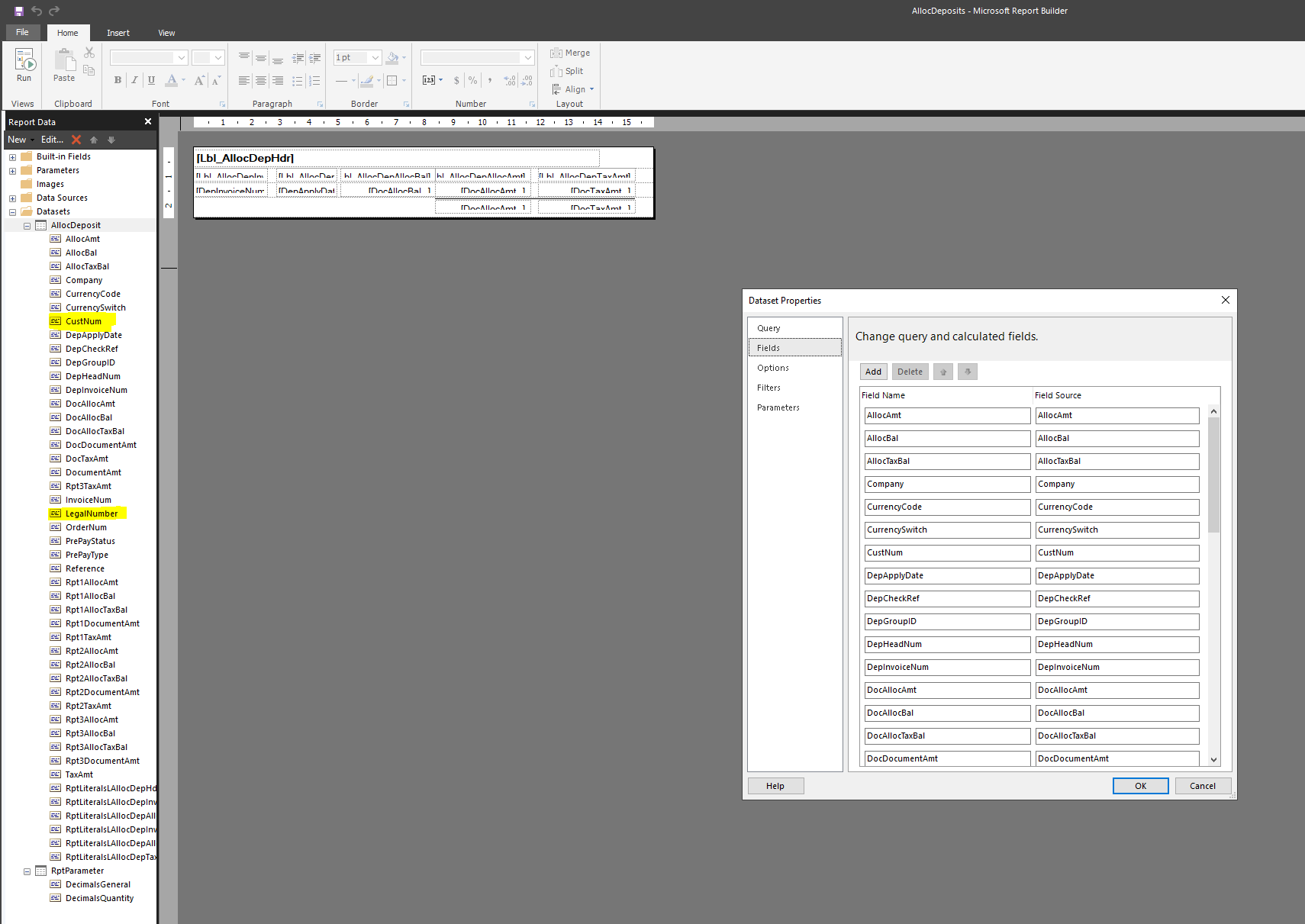Click the Add field button
This screenshot has width=1305, height=924.
click(873, 372)
